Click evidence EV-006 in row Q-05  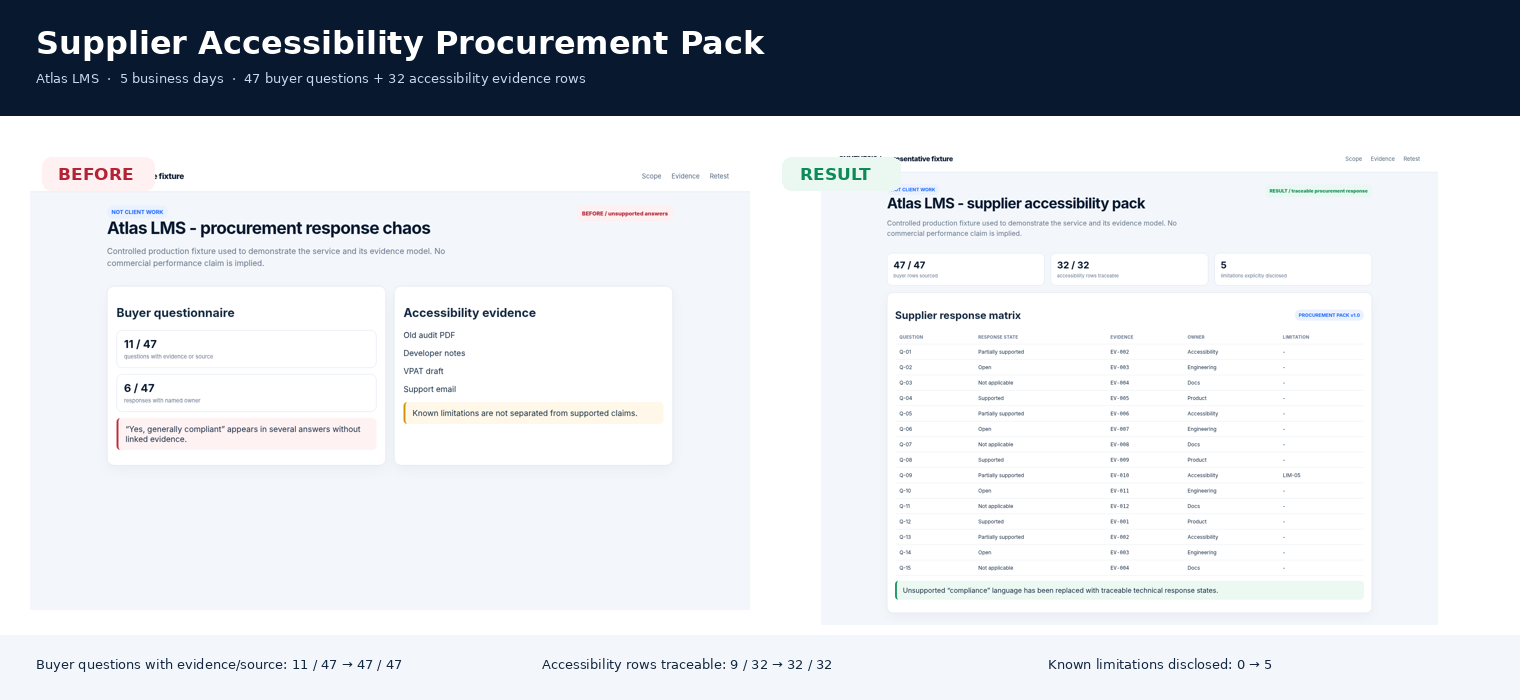(1119, 413)
